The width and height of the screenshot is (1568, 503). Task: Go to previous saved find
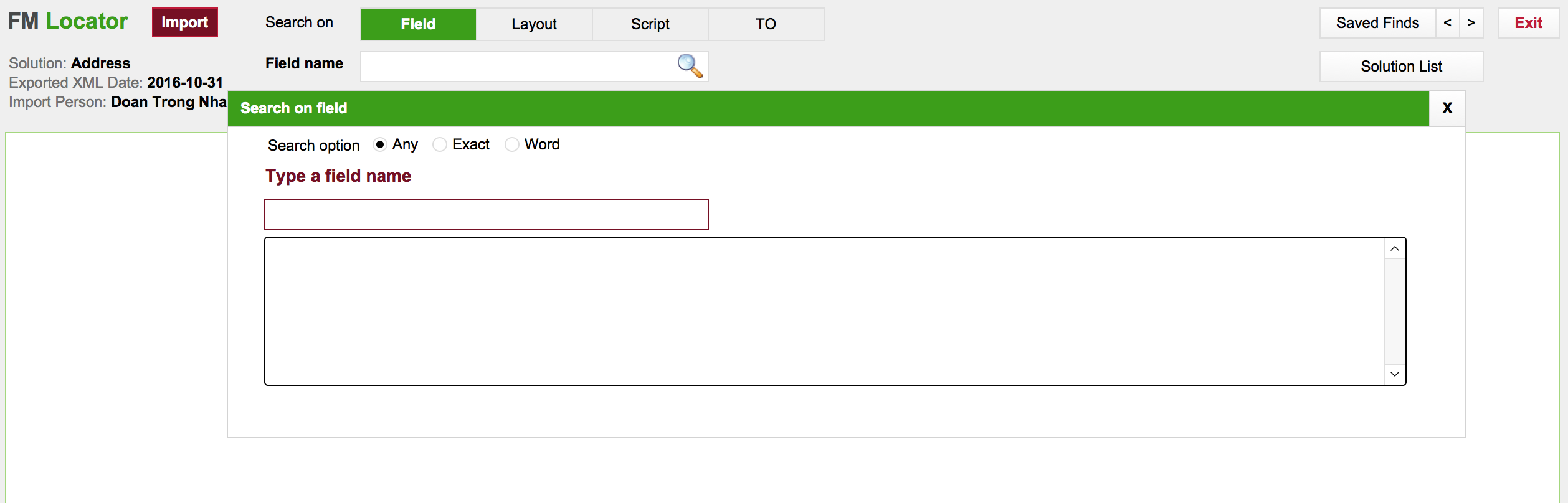[1448, 23]
